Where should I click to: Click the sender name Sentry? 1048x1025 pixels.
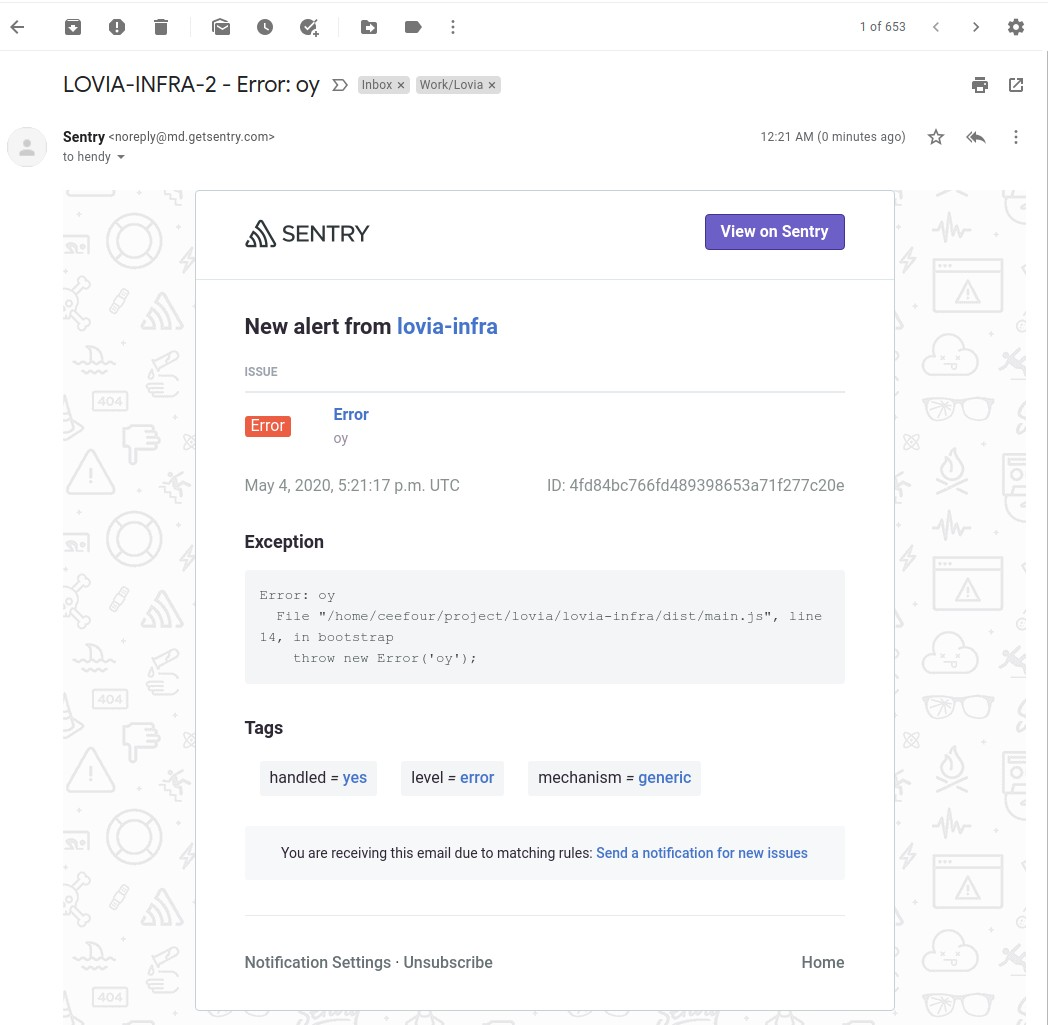[84, 137]
